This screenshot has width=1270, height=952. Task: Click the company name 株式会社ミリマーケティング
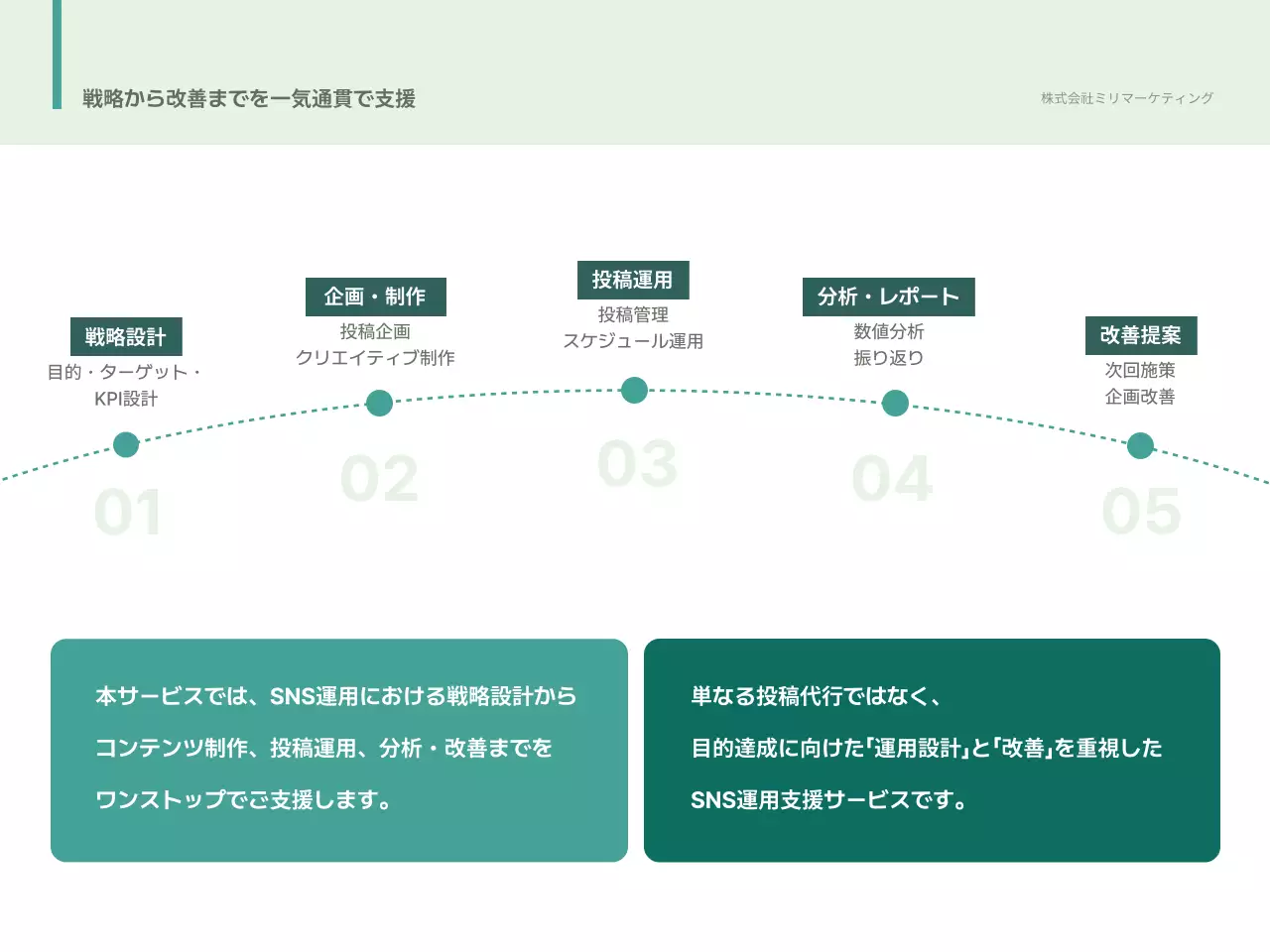(1127, 98)
